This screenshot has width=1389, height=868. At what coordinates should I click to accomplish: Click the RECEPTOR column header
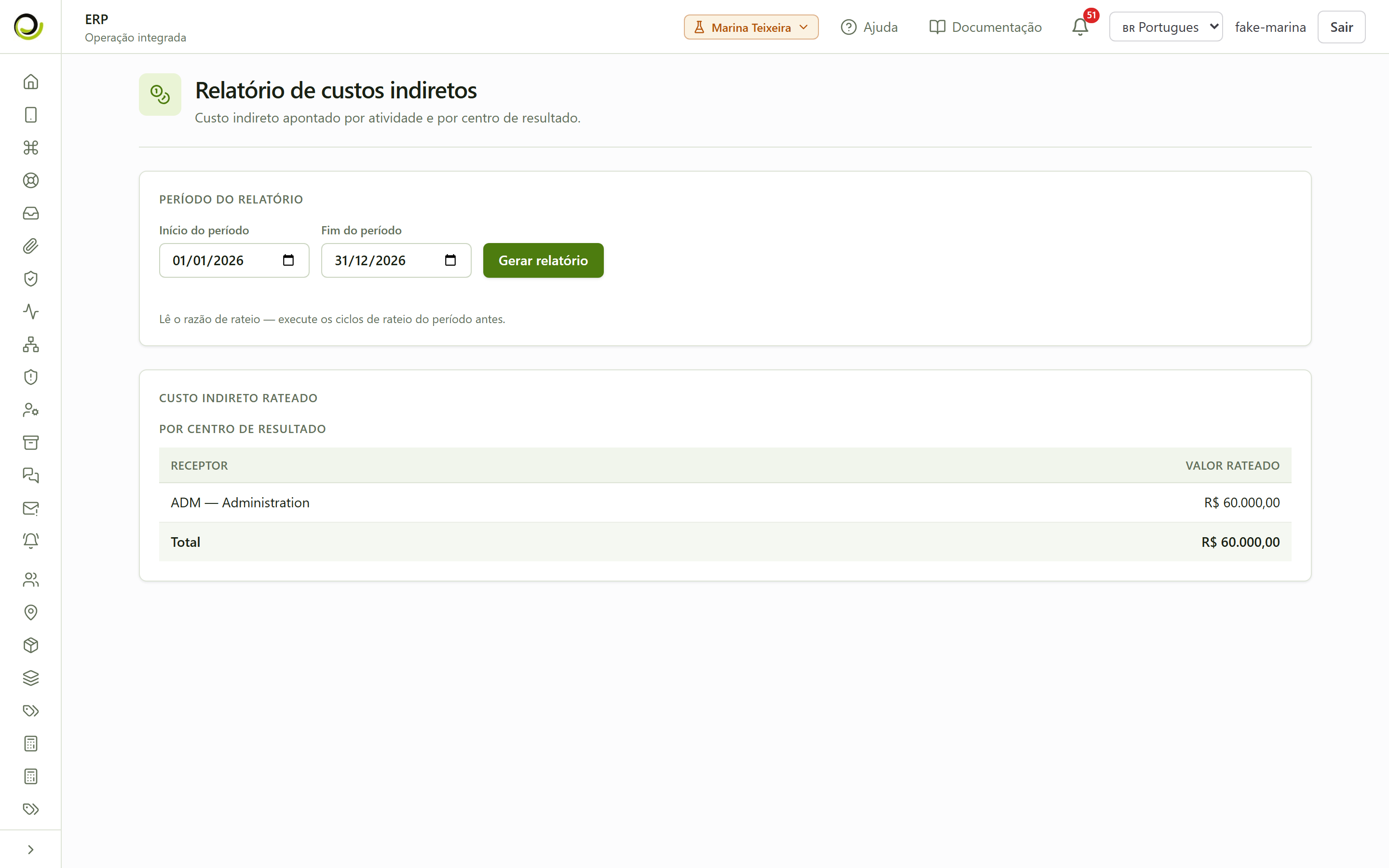(199, 465)
